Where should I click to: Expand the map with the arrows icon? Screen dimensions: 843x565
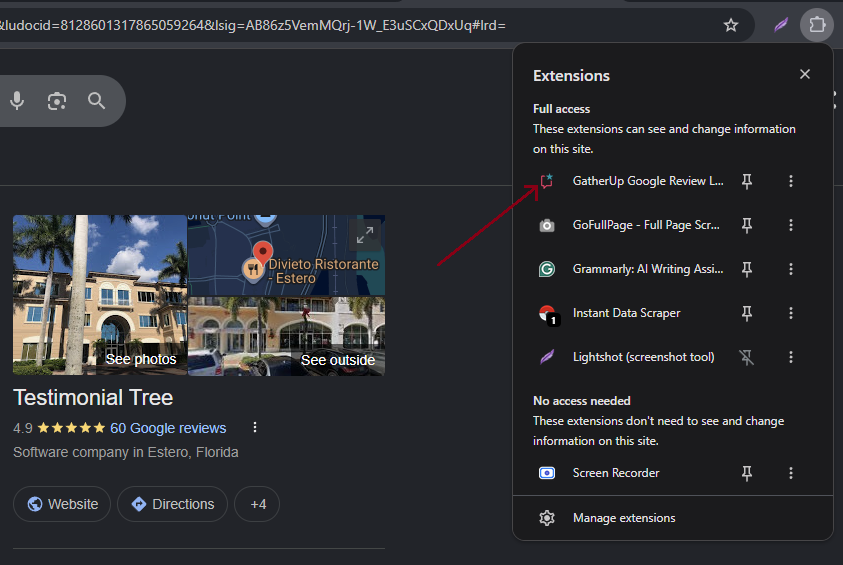click(365, 235)
